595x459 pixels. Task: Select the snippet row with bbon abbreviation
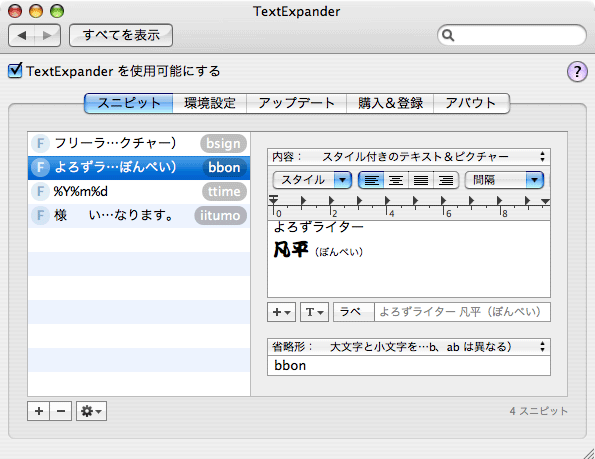pos(139,168)
